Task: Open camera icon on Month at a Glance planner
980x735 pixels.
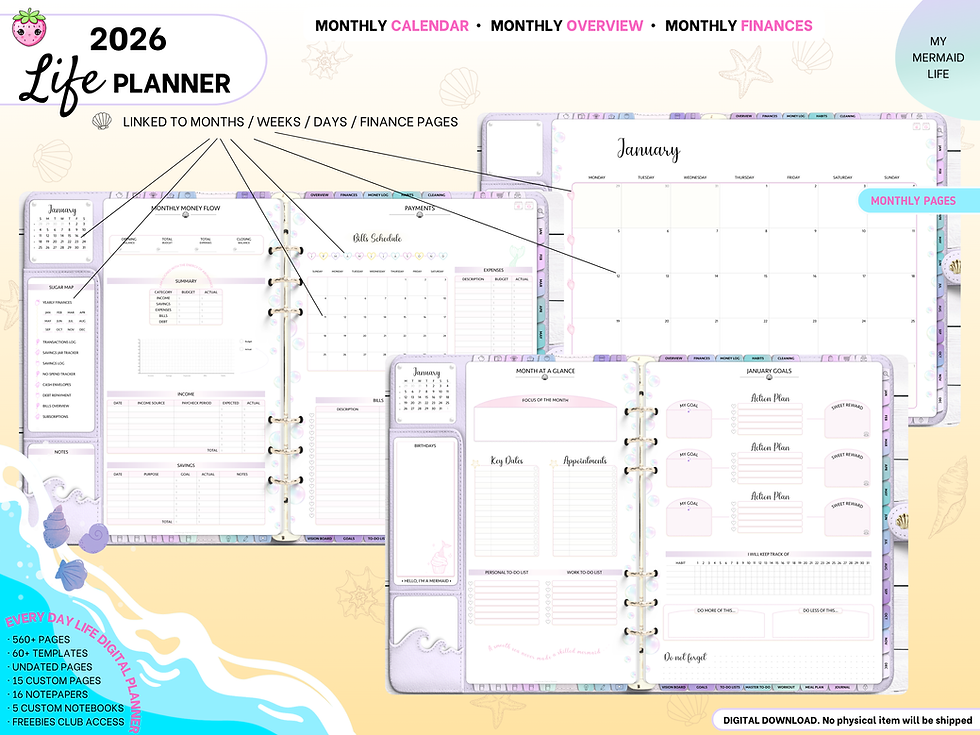Action: [x=498, y=359]
